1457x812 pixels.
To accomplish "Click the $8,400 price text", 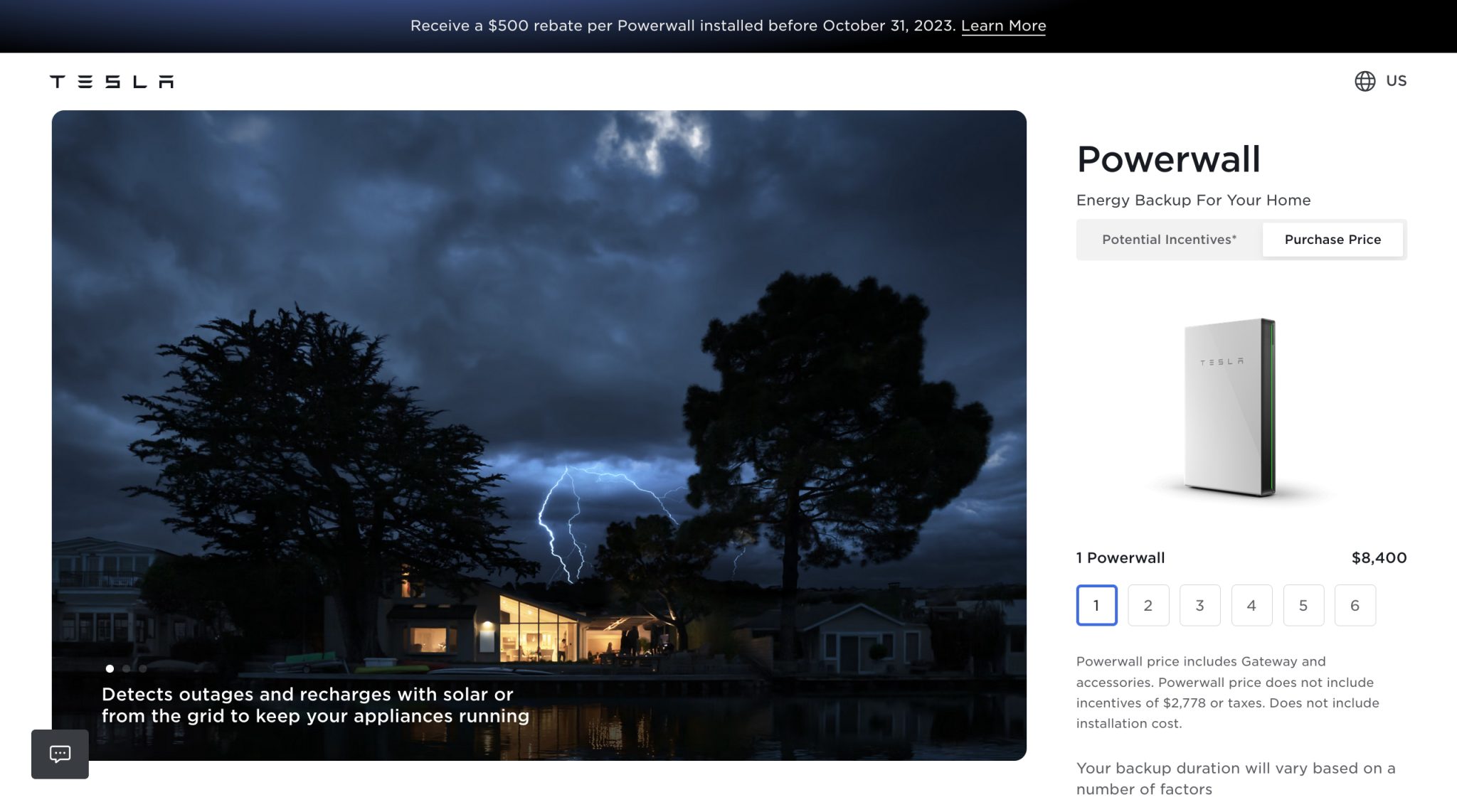I will coord(1379,558).
